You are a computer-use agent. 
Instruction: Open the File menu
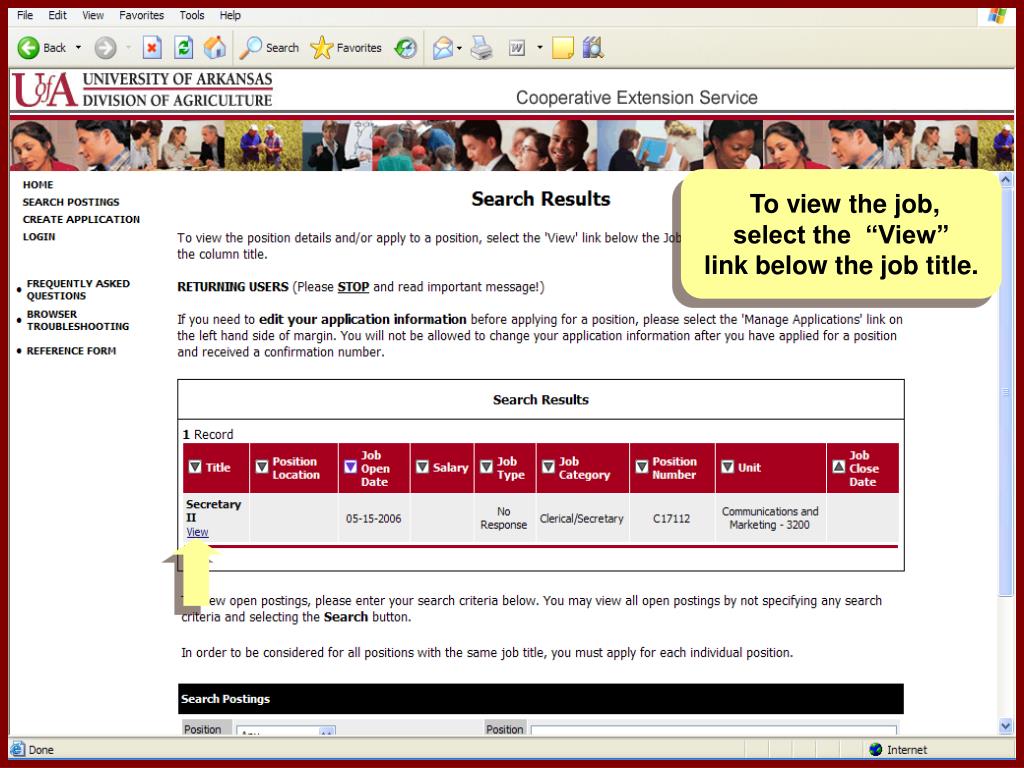(x=25, y=15)
